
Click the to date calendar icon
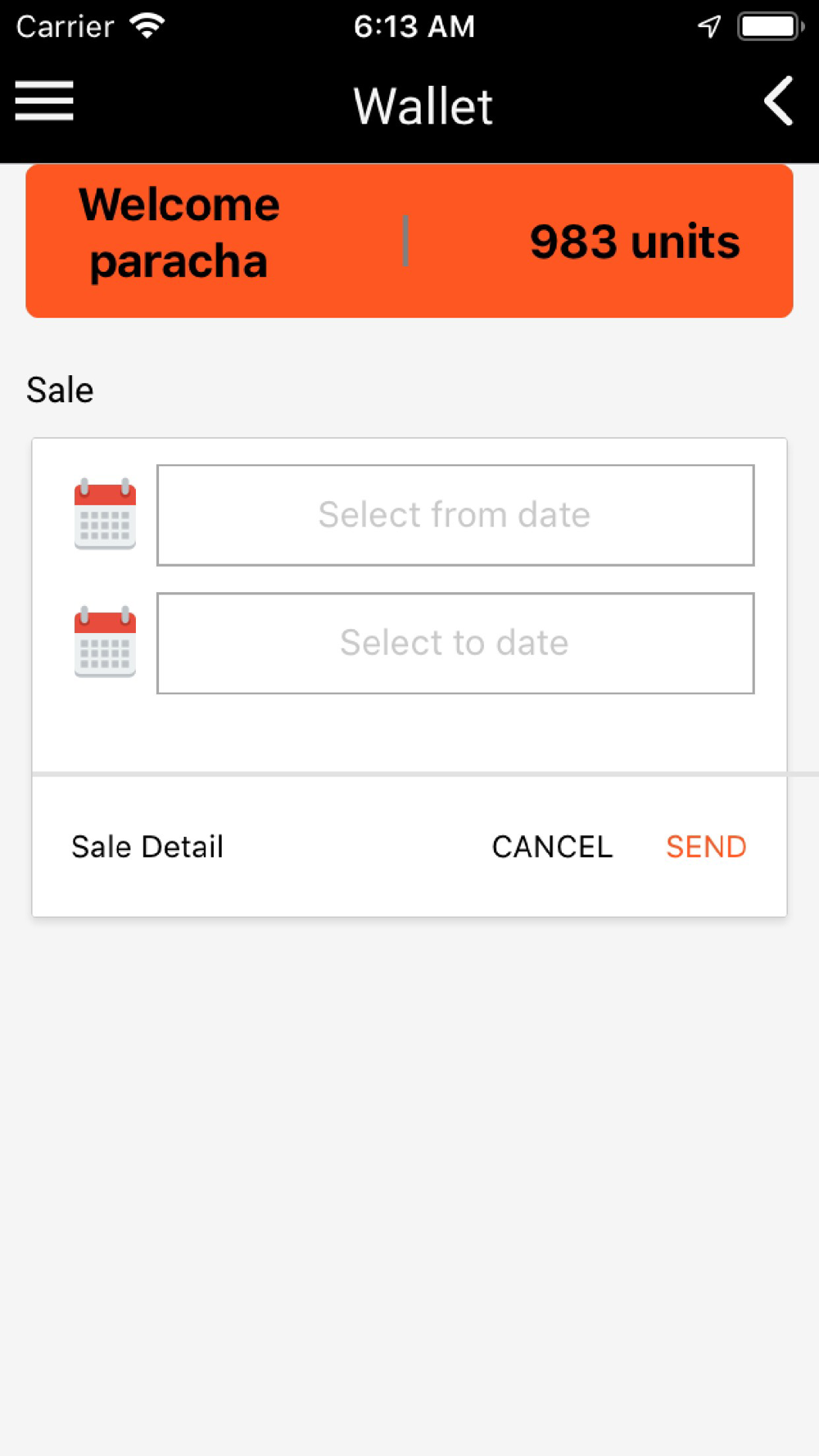[105, 641]
